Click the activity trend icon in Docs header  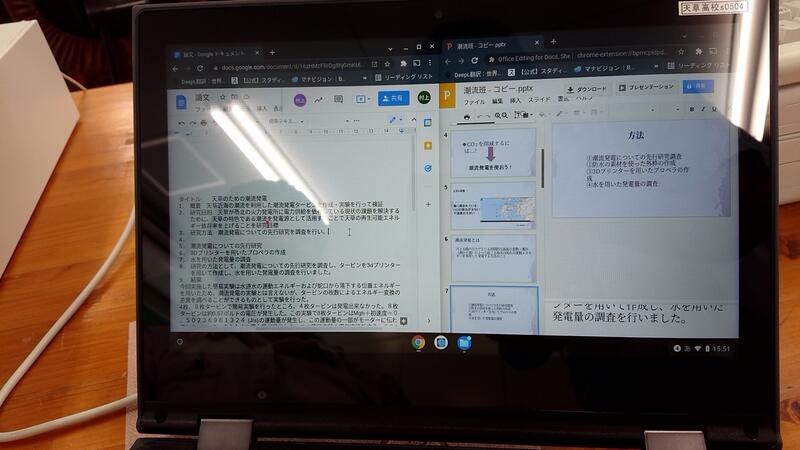317,100
